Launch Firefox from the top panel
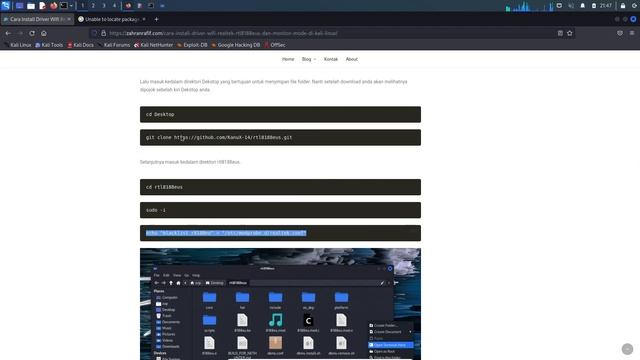Screen dimensions: 640x360 [53, 6]
